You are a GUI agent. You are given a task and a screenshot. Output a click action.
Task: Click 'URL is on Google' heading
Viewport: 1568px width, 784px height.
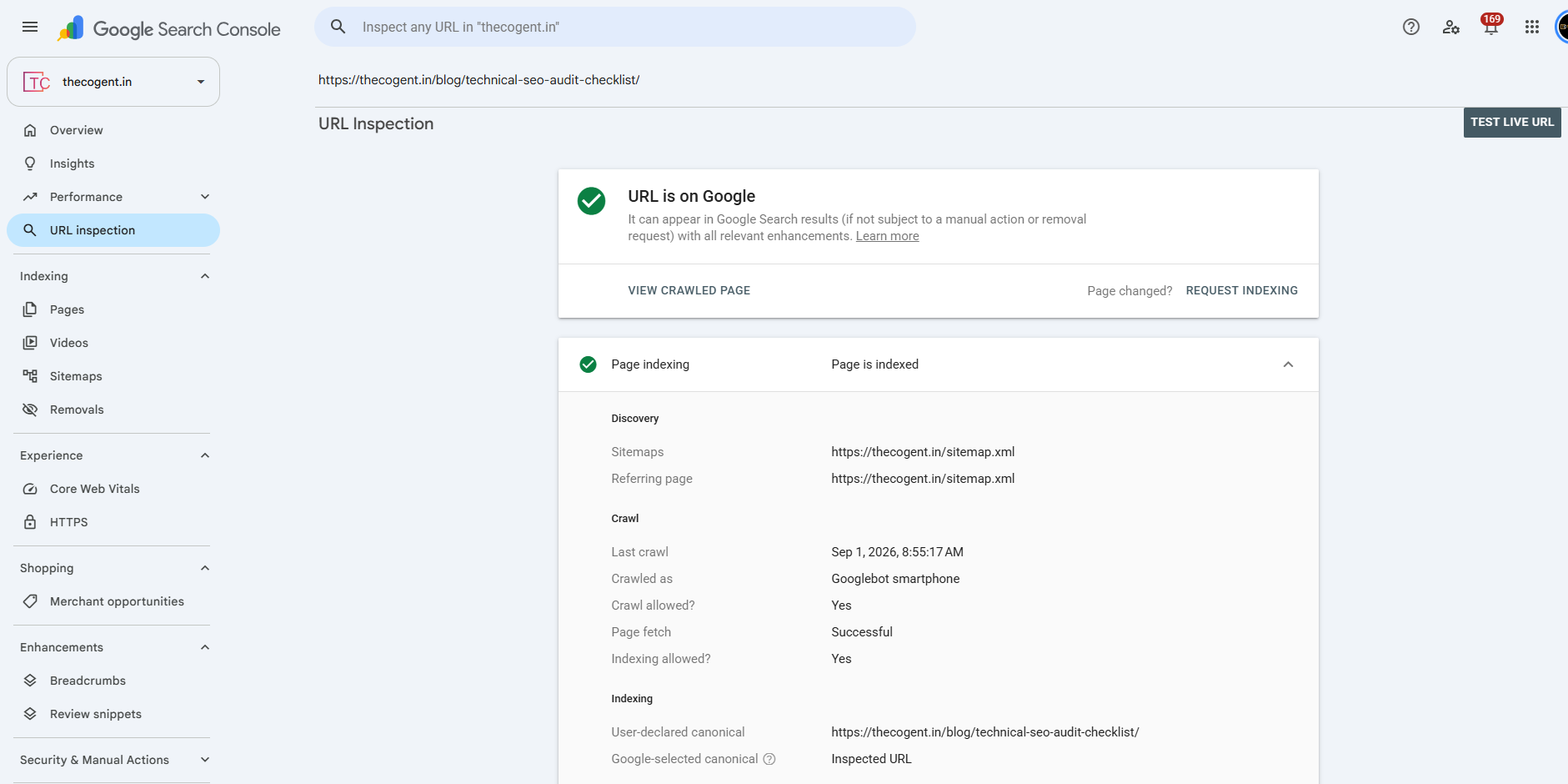[691, 196]
